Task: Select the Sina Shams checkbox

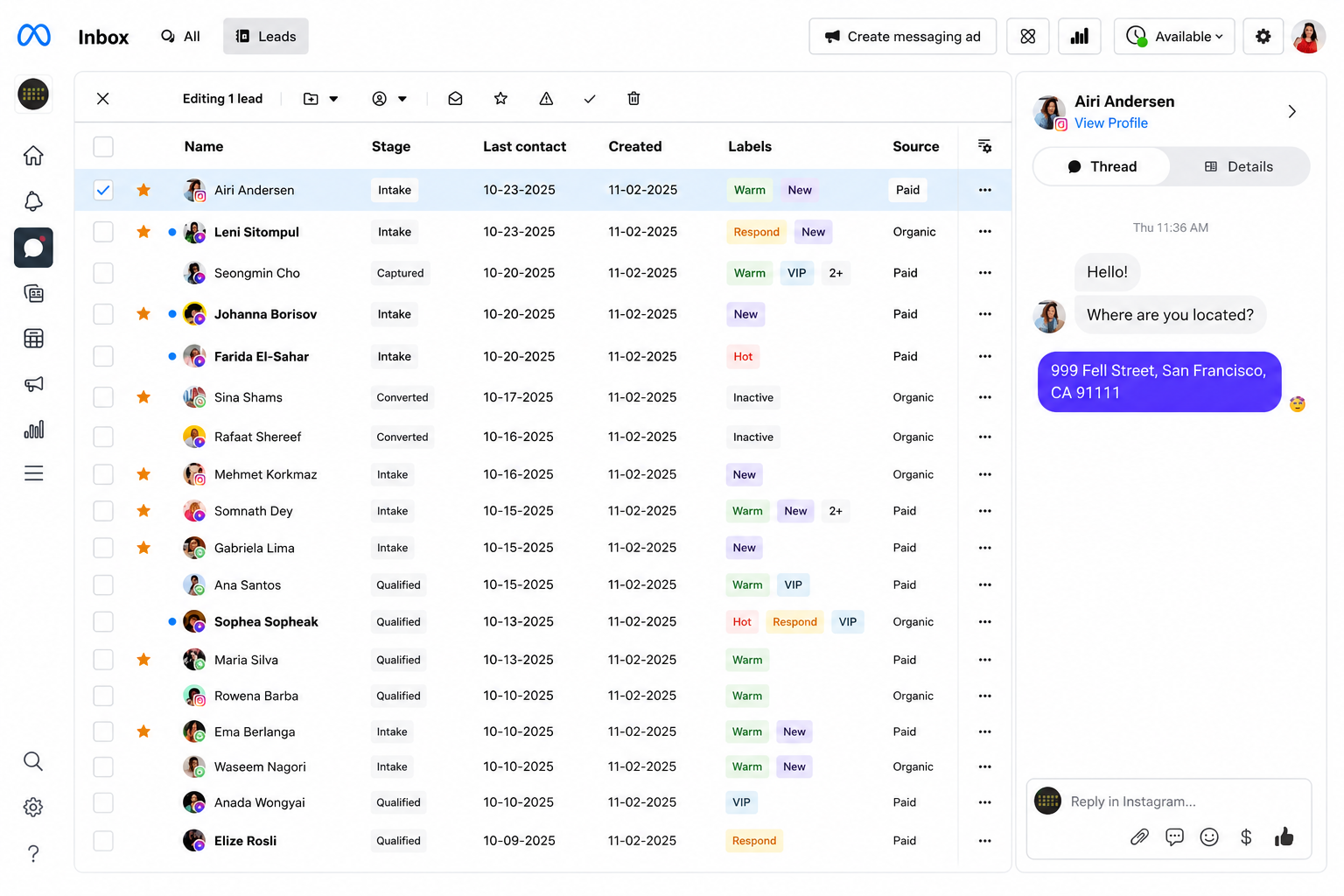Action: [103, 397]
